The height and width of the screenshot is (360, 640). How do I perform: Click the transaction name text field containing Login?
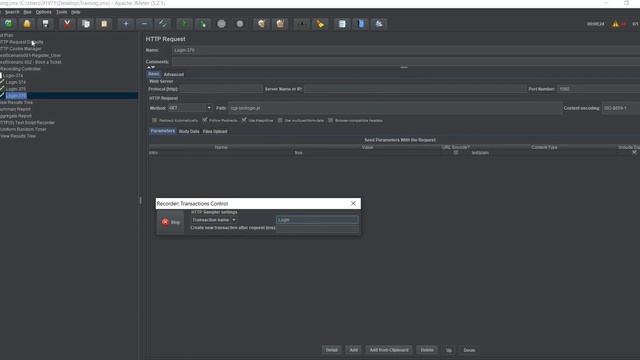(317, 220)
